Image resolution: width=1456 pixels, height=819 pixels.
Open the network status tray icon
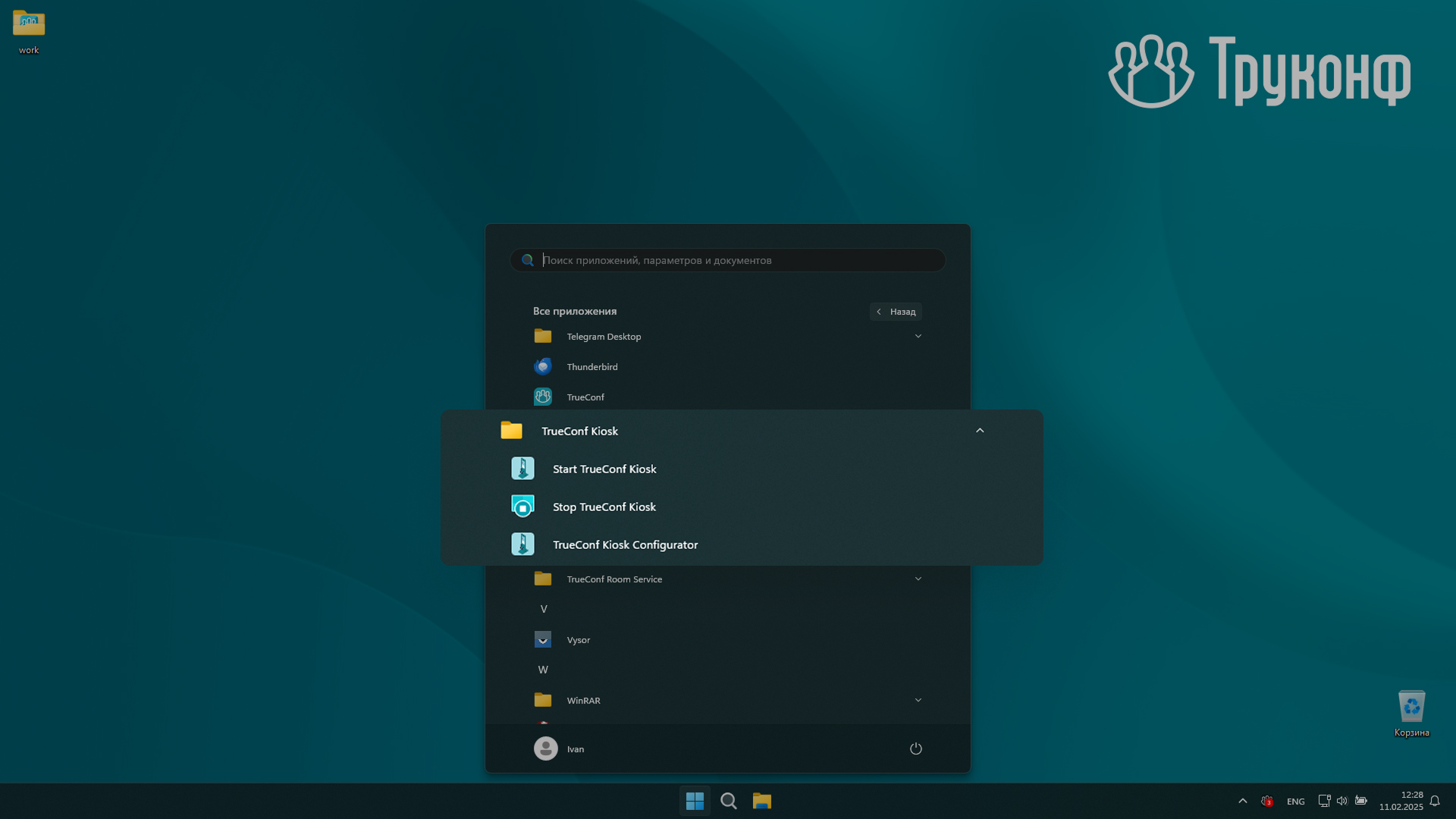tap(1324, 801)
